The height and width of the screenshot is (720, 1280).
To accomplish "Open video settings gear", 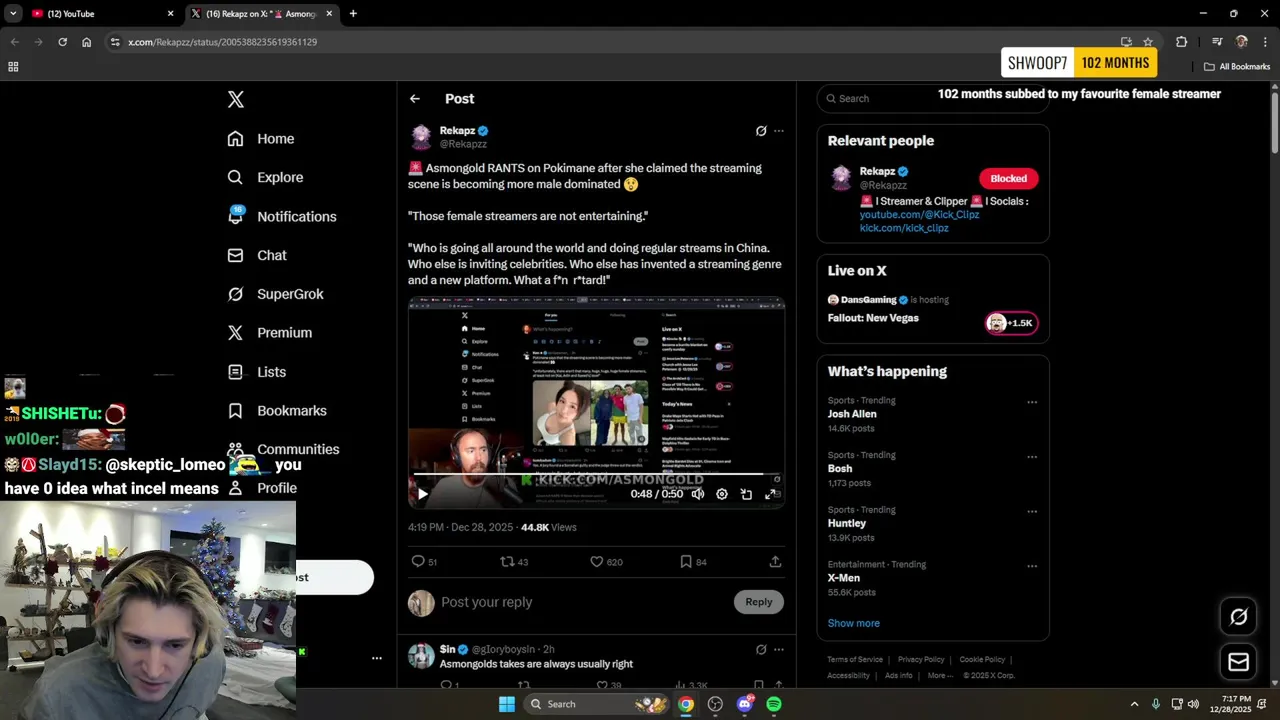I will (x=722, y=494).
